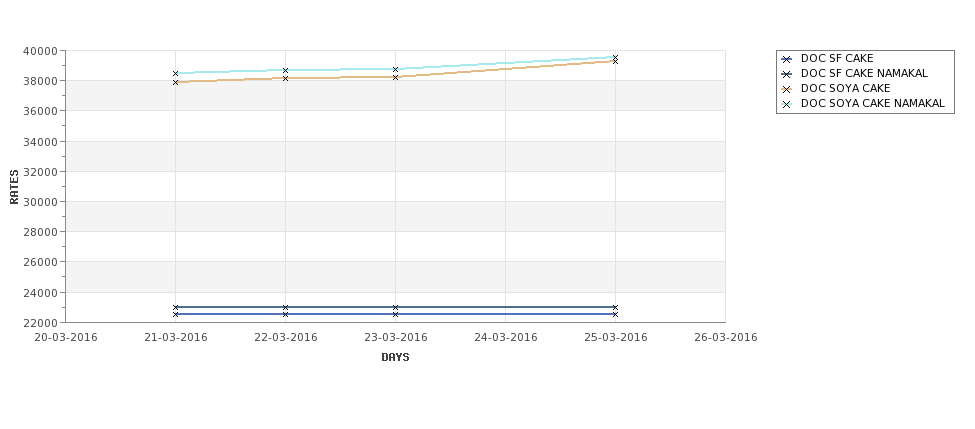This screenshot has height=429, width=975.
Task: Click orange line data point on 21-03-2016
Action: pos(175,82)
